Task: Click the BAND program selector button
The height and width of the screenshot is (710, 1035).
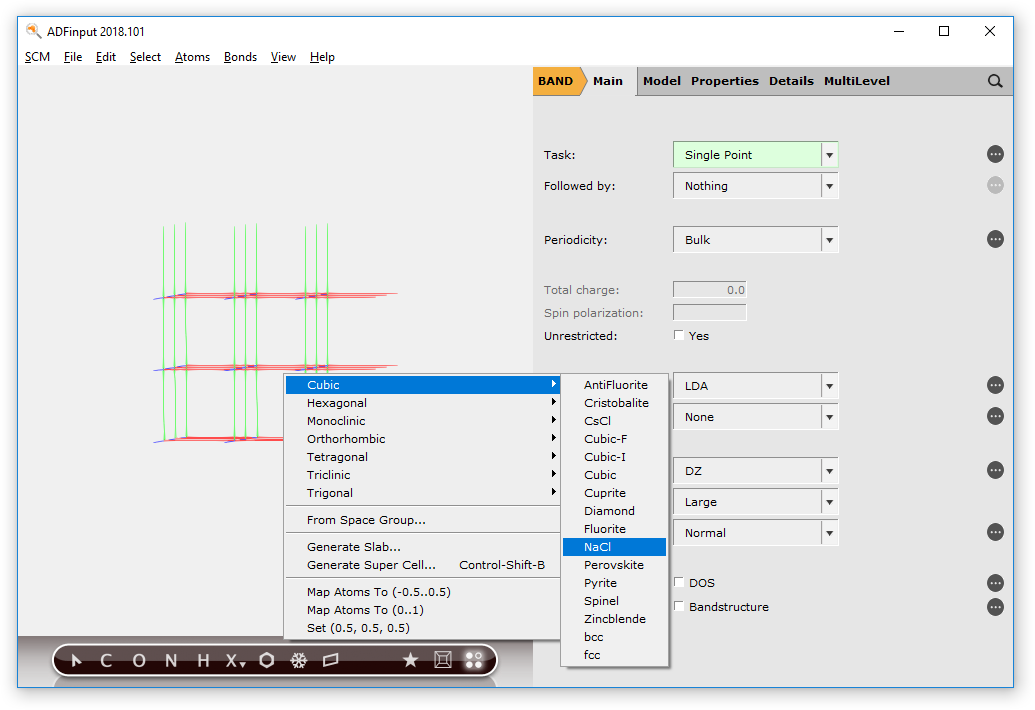Action: 556,81
